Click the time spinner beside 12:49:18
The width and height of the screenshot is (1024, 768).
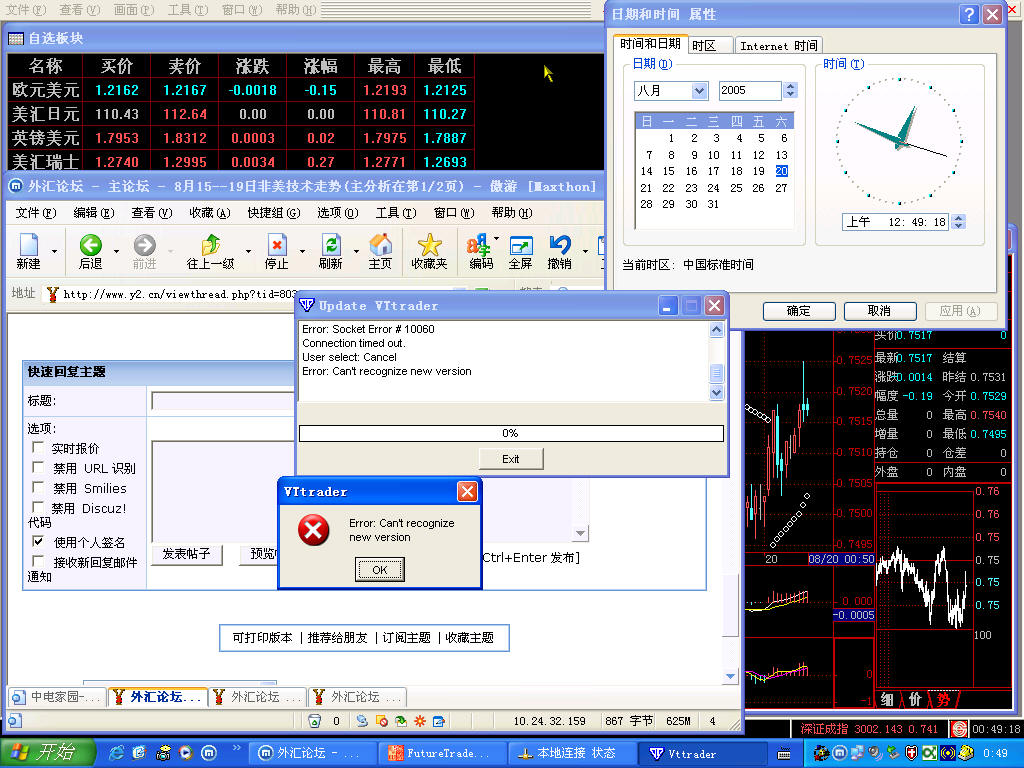point(958,222)
